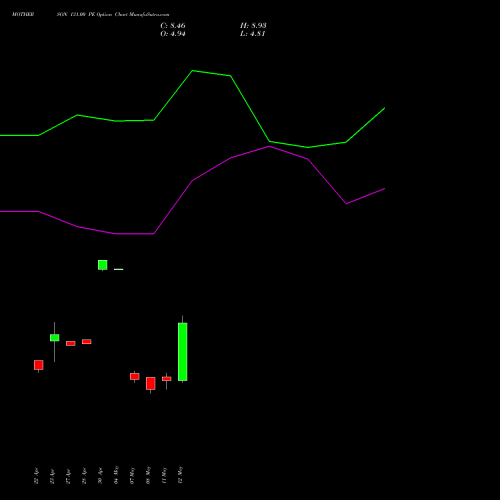Click the 'H: 8.93' high value
500x500 pixels.
click(x=253, y=26)
